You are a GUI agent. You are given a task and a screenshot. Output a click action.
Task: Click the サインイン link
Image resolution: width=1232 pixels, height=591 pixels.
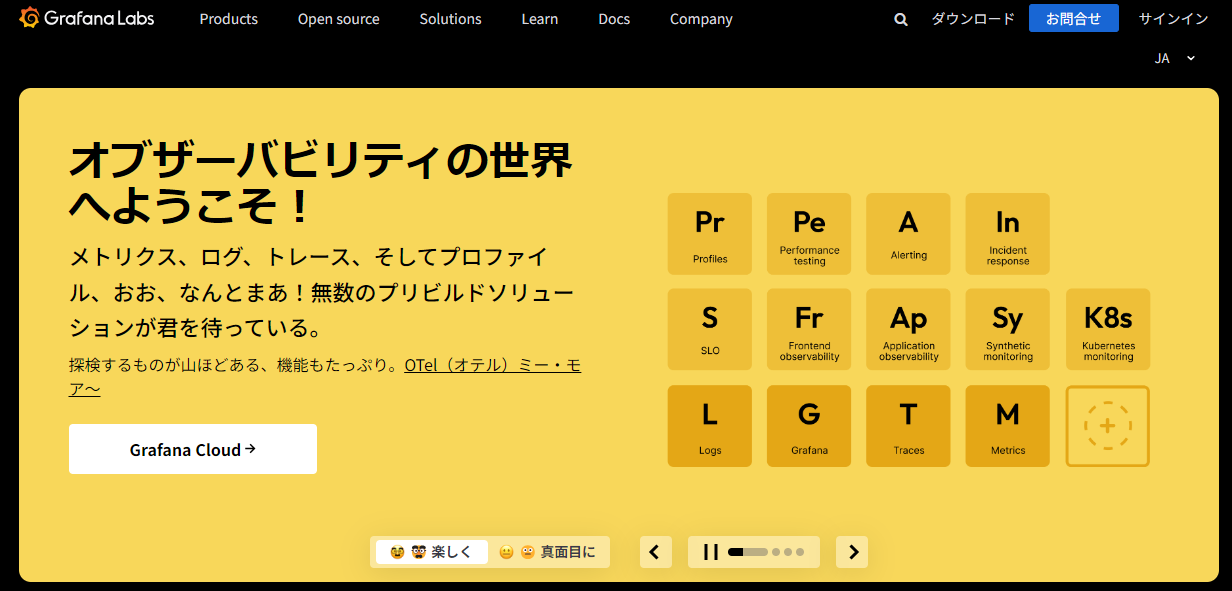(x=1174, y=19)
